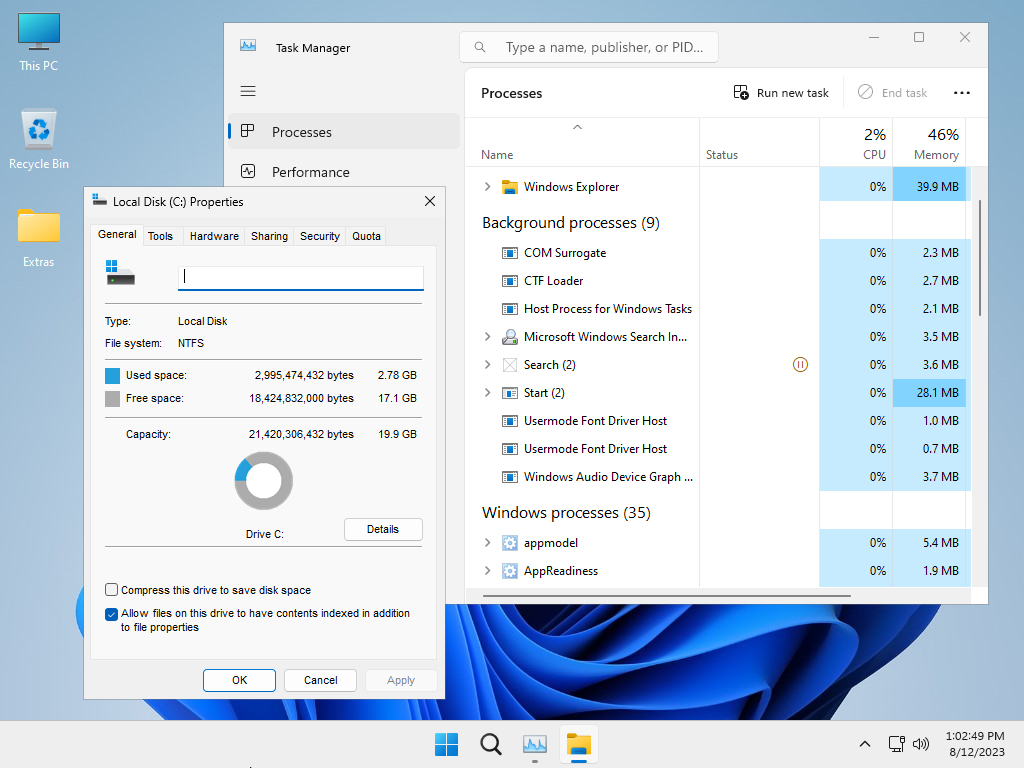Click the Details button for Drive C
The width and height of the screenshot is (1024, 768).
(383, 529)
